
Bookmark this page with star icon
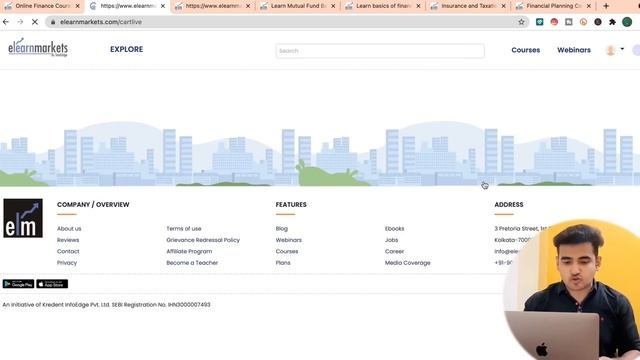tap(521, 22)
